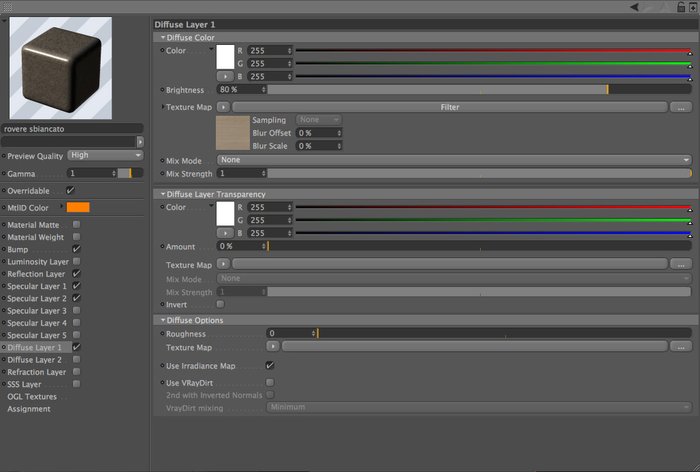Screen dimensions: 700x472
Task: Enable the SSS Layer checkbox
Action: 76,384
